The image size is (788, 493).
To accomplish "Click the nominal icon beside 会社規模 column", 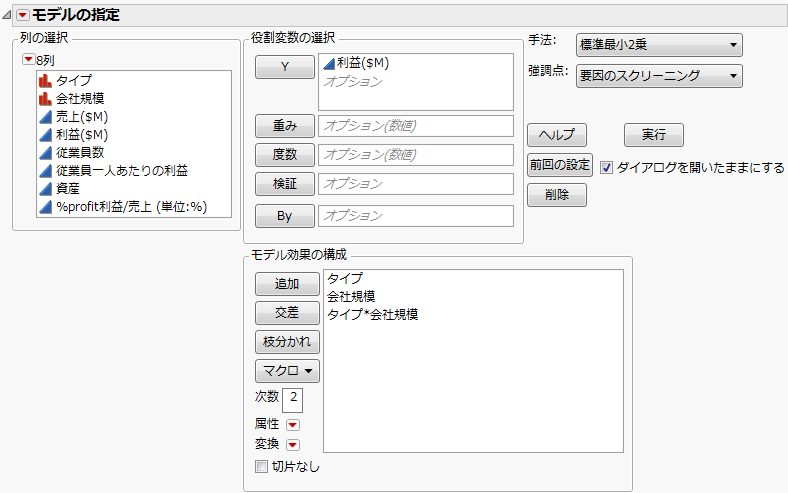I will [45, 98].
